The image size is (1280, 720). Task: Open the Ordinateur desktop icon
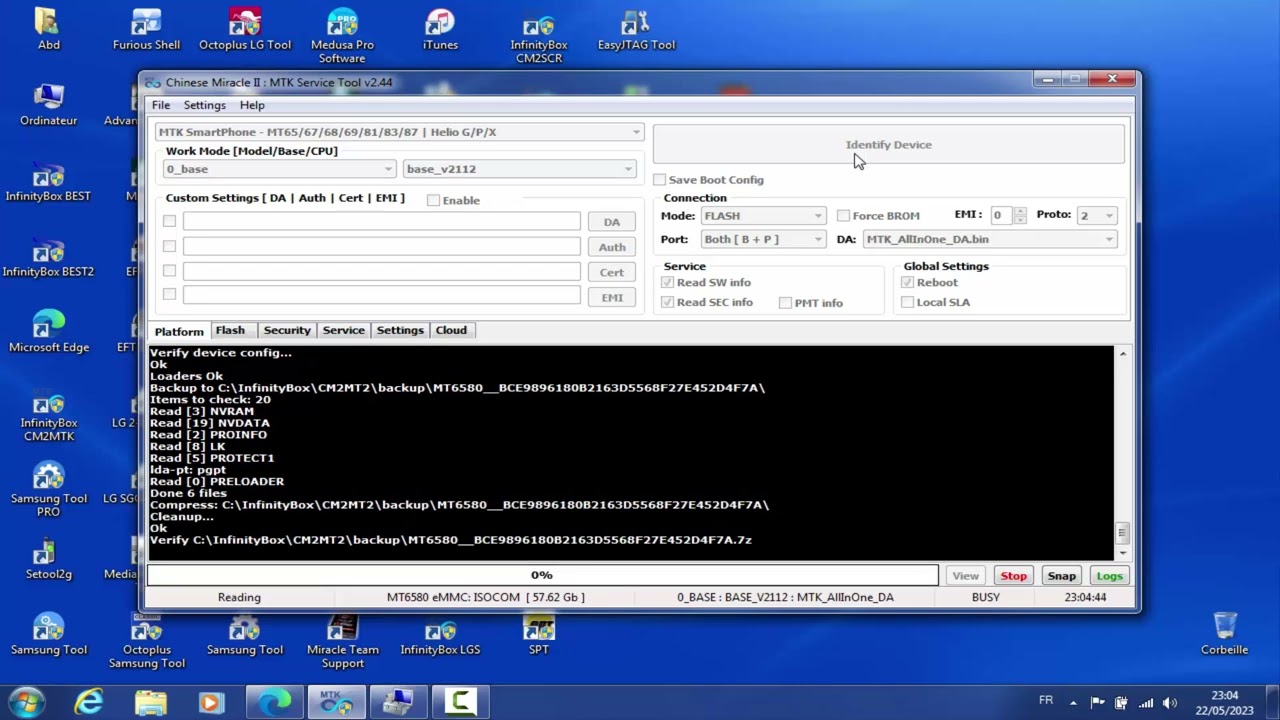pos(48,105)
